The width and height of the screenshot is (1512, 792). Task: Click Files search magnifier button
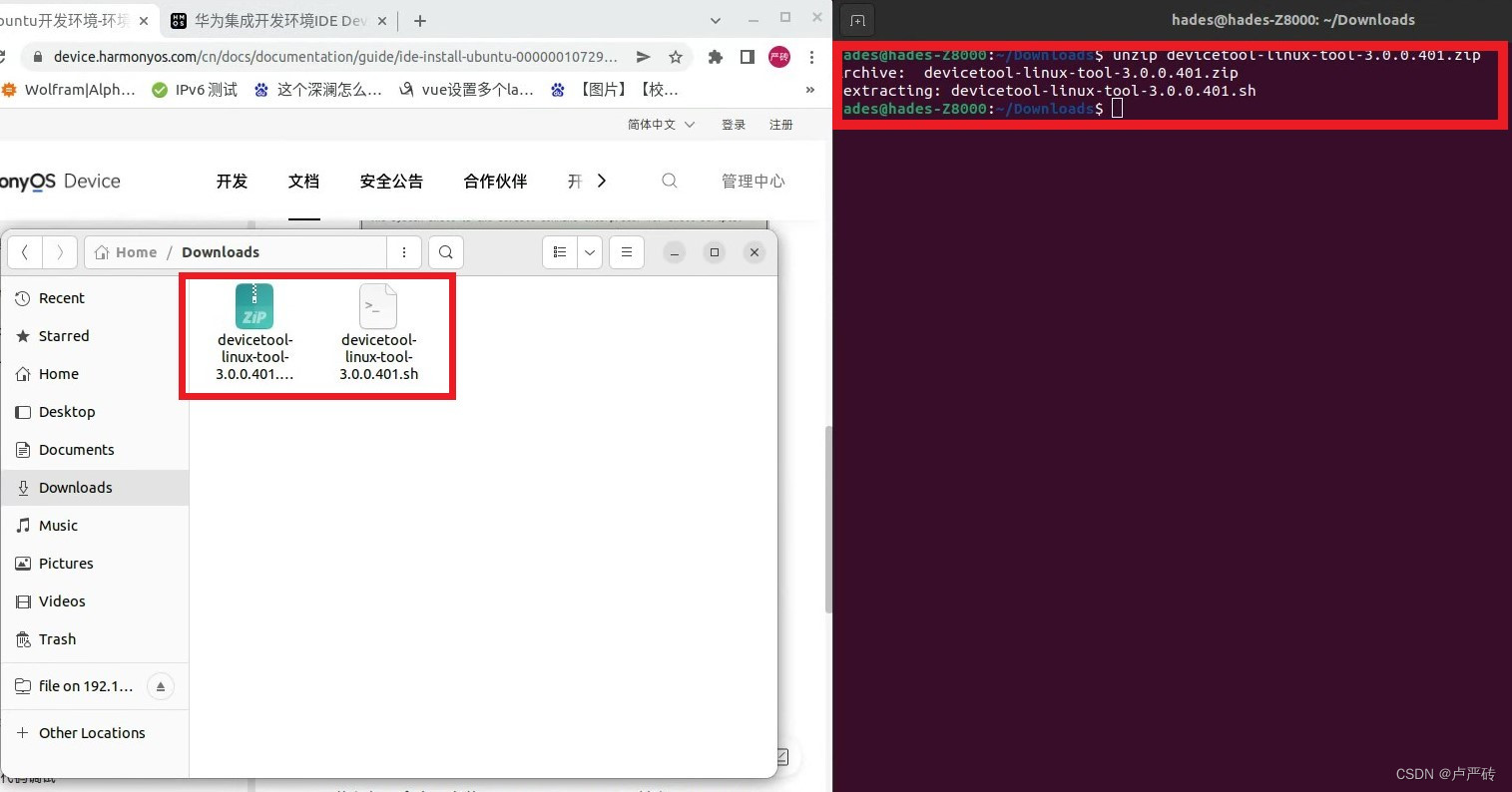pos(446,252)
